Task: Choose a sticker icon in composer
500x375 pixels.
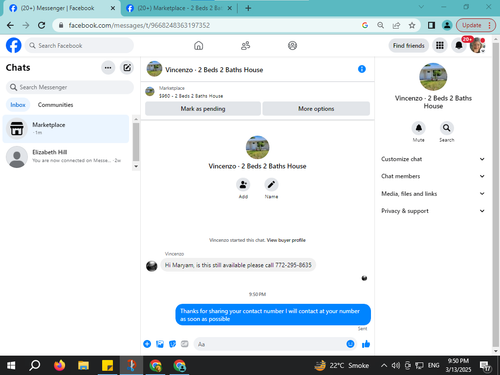Action: click(172, 344)
